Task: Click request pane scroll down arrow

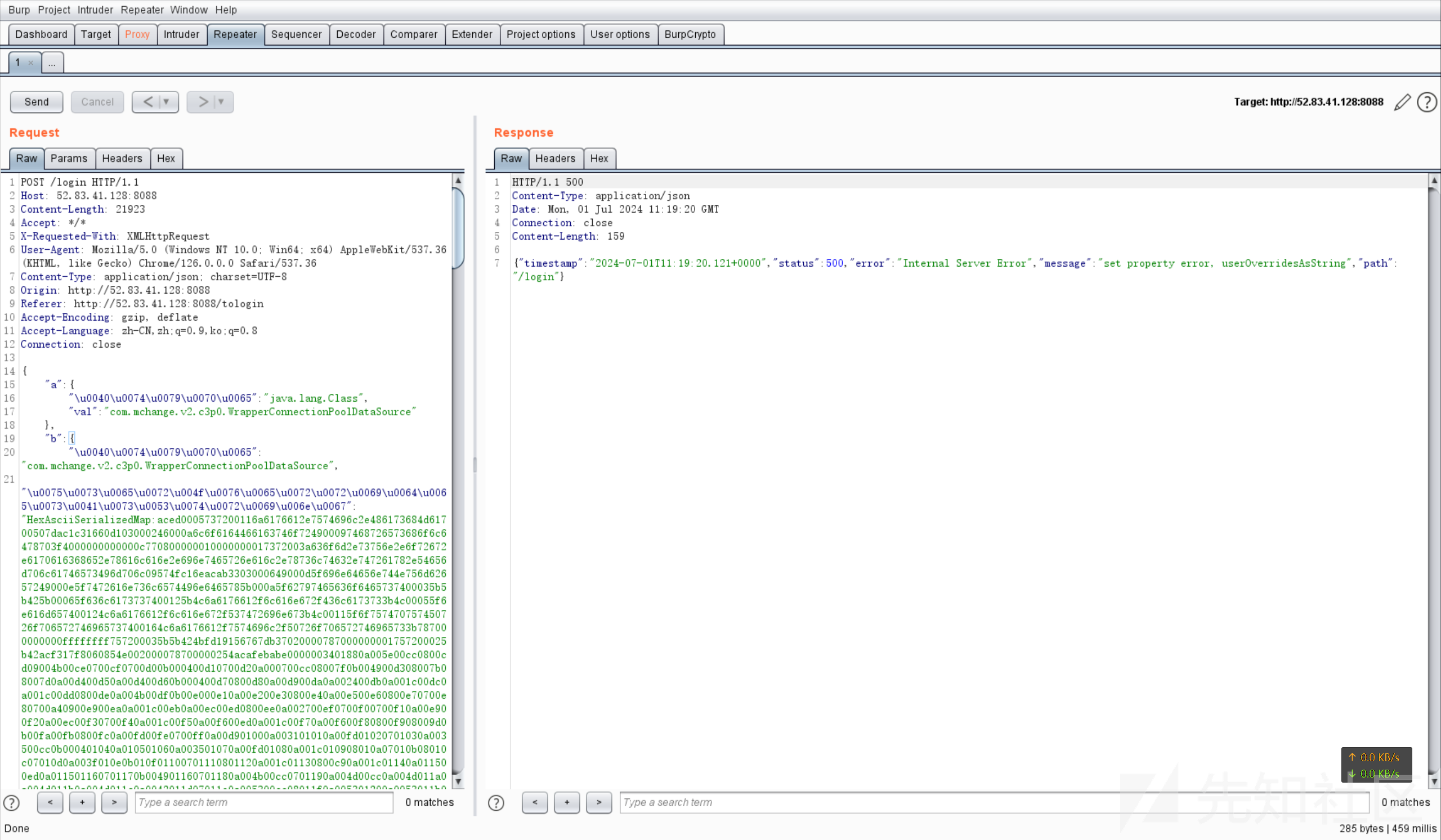Action: (x=458, y=781)
